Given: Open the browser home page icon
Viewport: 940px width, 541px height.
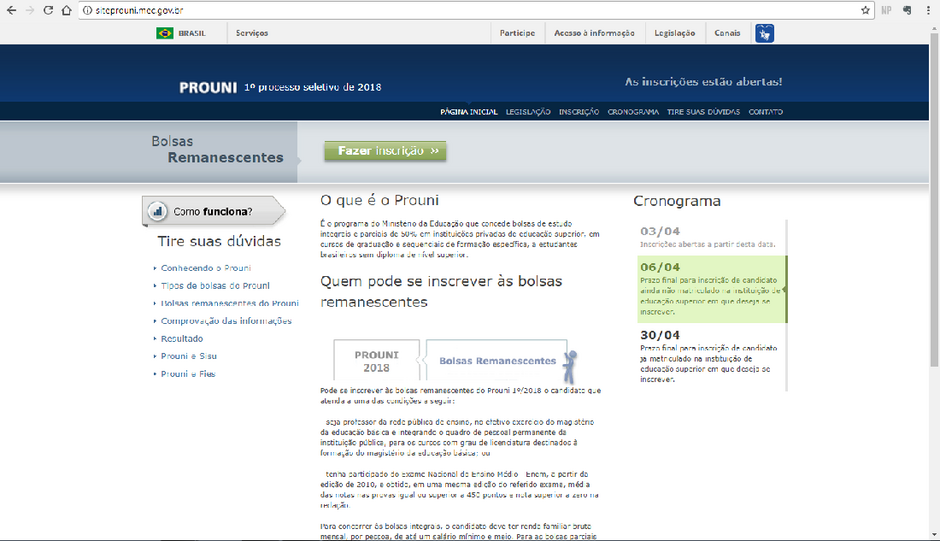Looking at the screenshot, I should click(65, 10).
